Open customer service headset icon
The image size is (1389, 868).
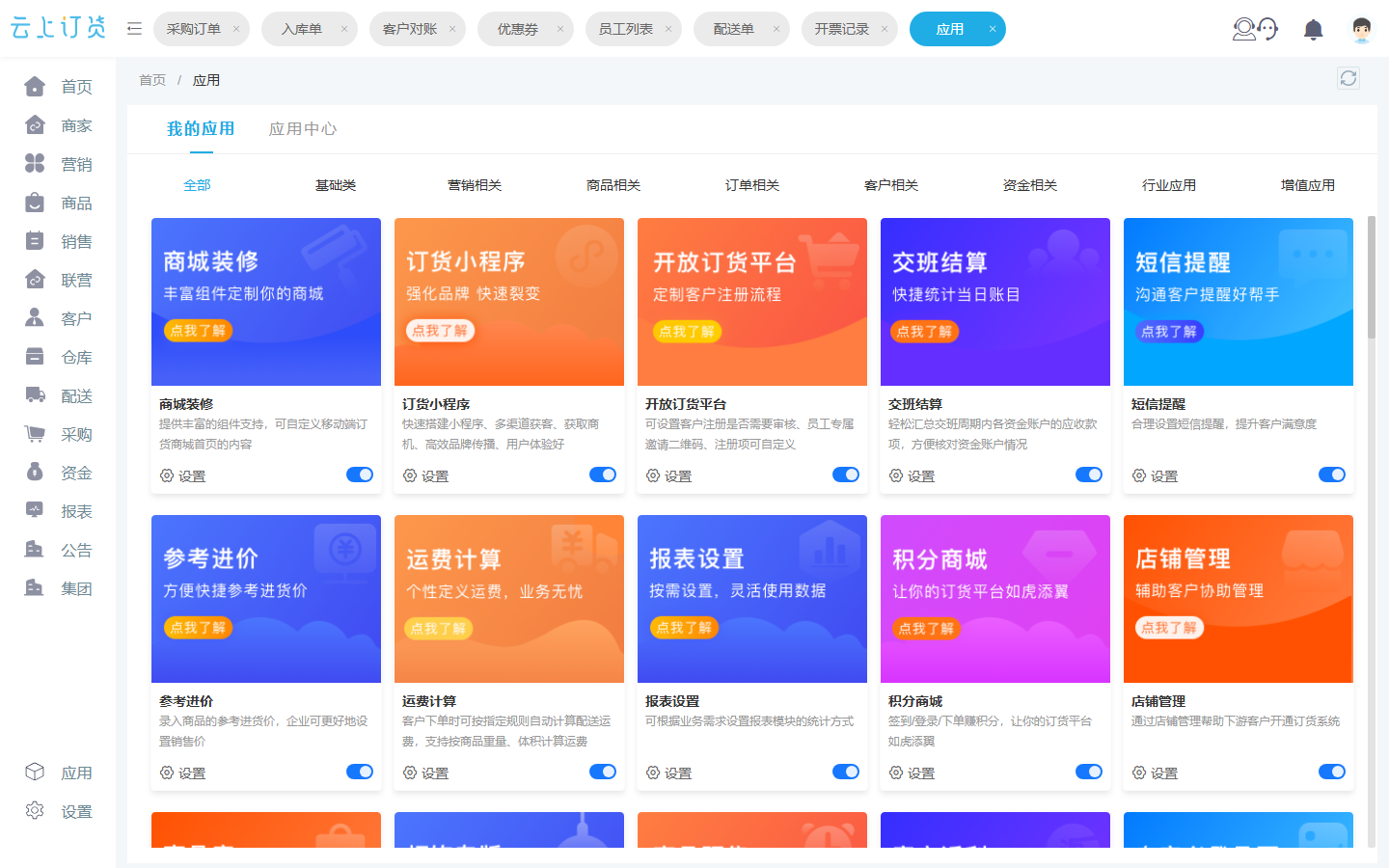(1255, 29)
